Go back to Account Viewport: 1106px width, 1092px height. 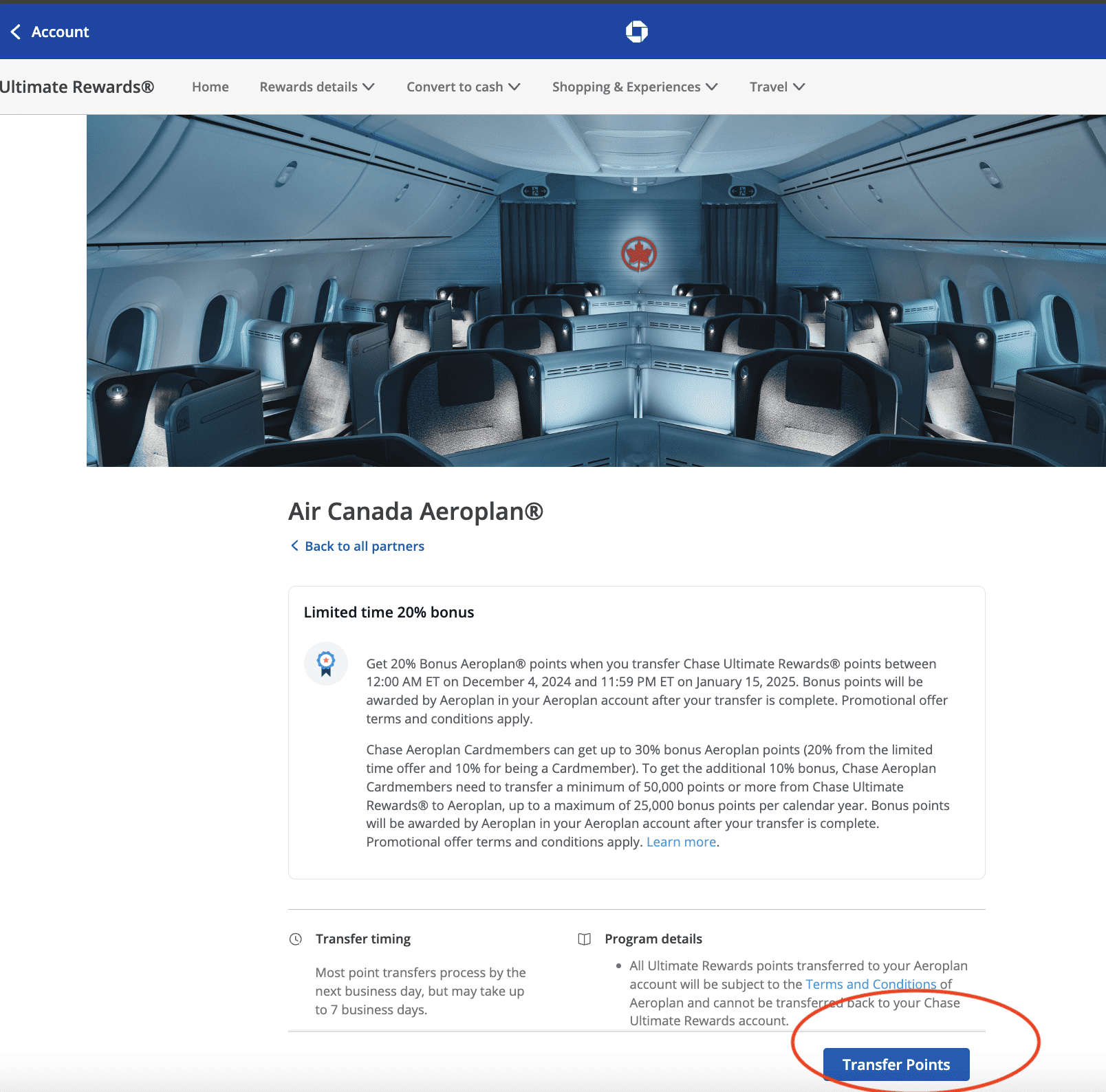click(x=50, y=32)
